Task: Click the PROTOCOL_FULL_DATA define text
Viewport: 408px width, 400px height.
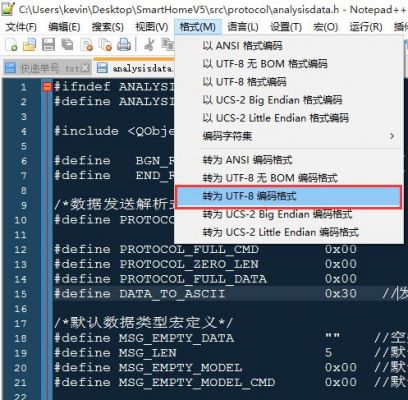Action: coord(193,279)
